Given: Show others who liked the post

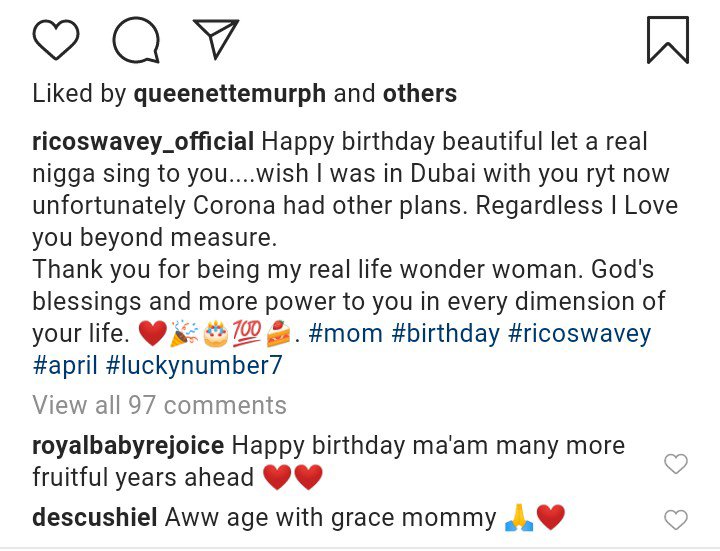Looking at the screenshot, I should point(420,94).
